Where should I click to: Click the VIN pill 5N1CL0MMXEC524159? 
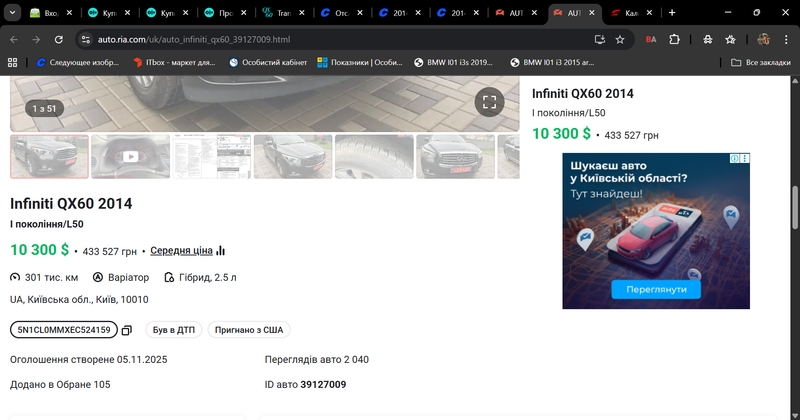[64, 330]
